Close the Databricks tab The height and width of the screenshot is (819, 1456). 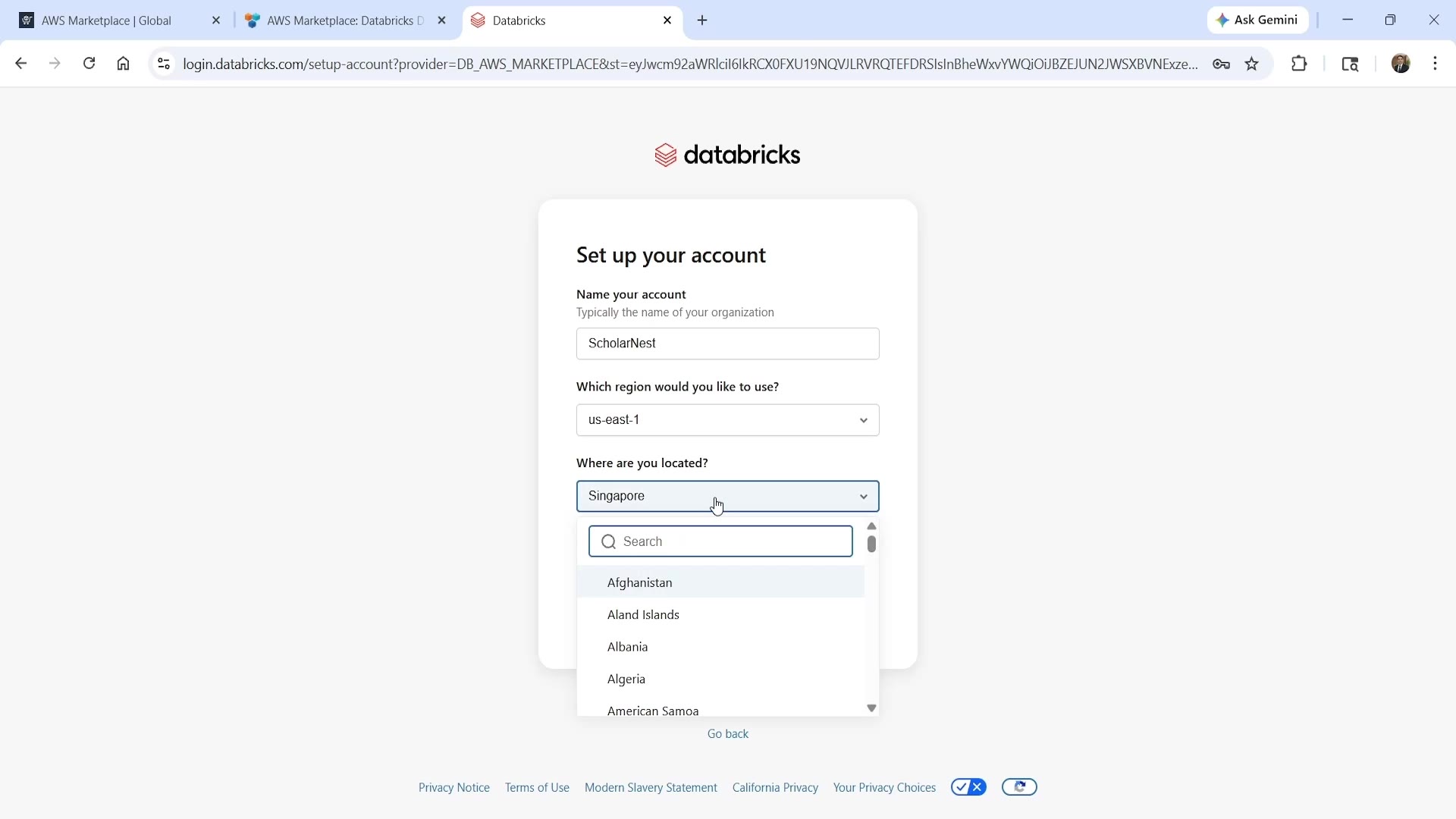pyautogui.click(x=667, y=20)
